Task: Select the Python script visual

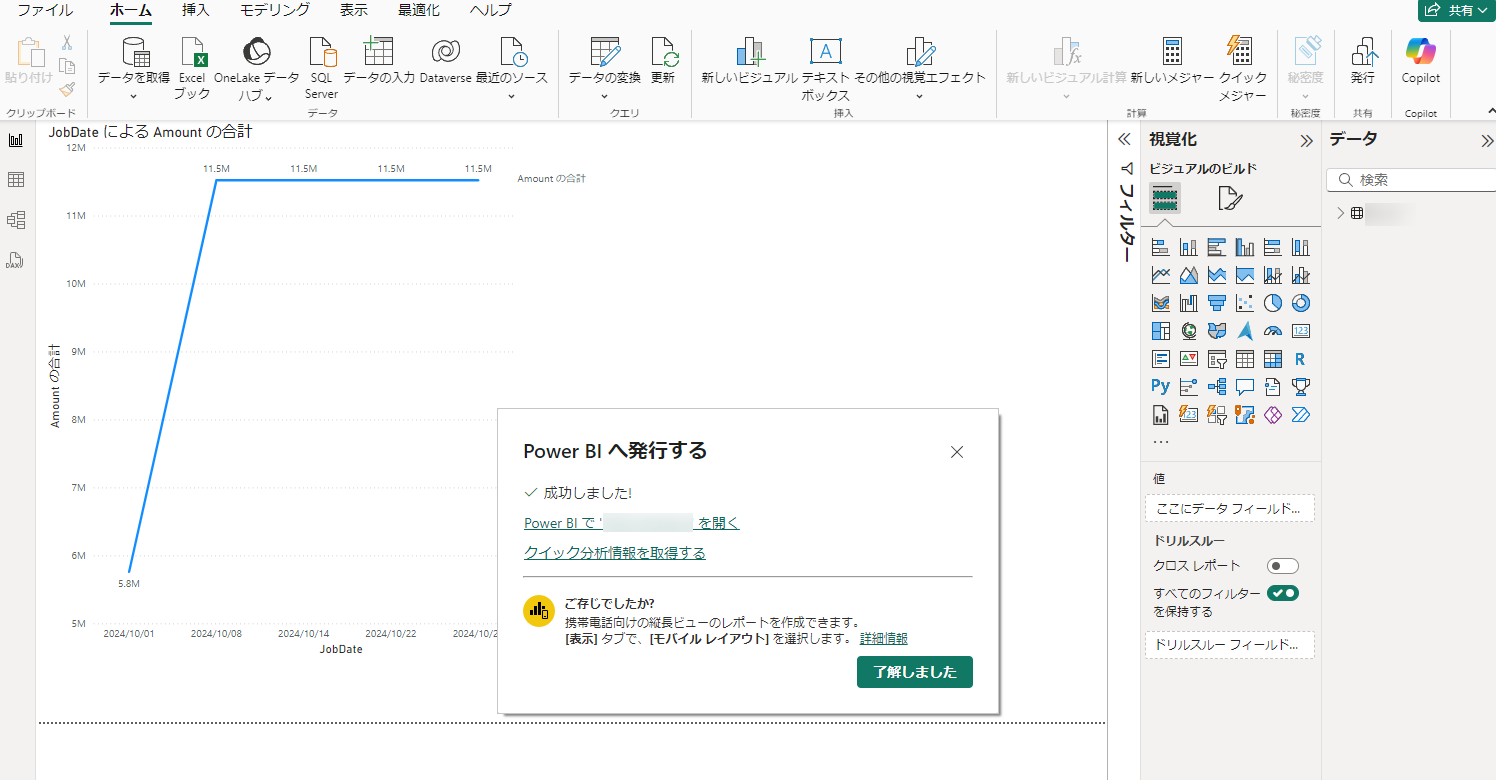Action: coord(1160,386)
